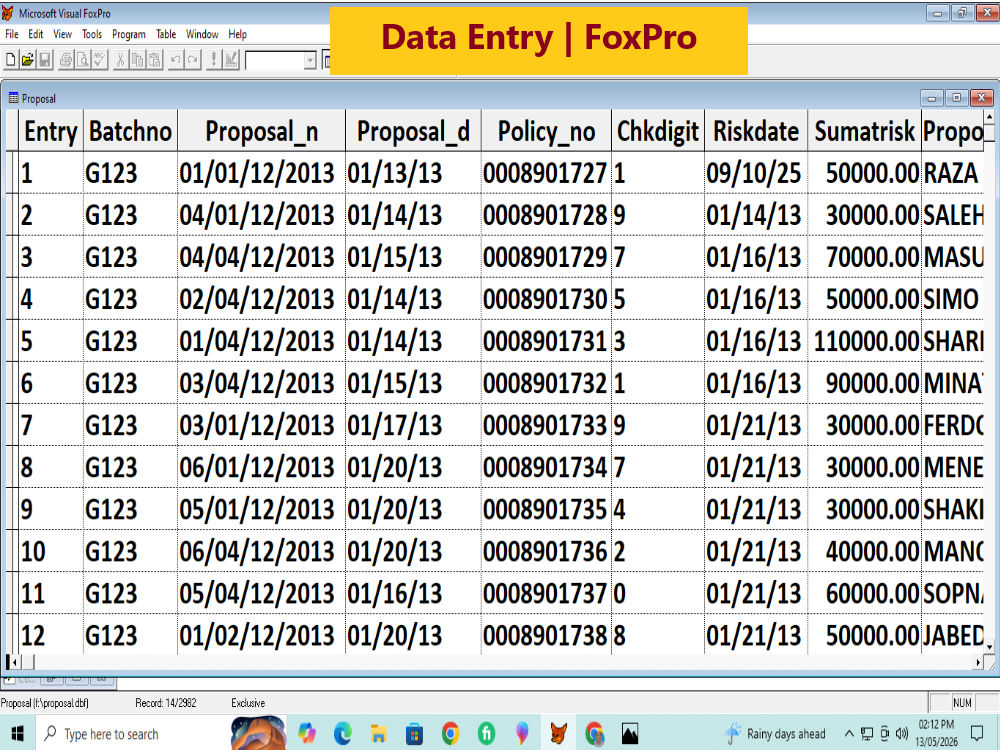The image size is (1000, 750).
Task: Open the Table menu
Action: tap(166, 34)
